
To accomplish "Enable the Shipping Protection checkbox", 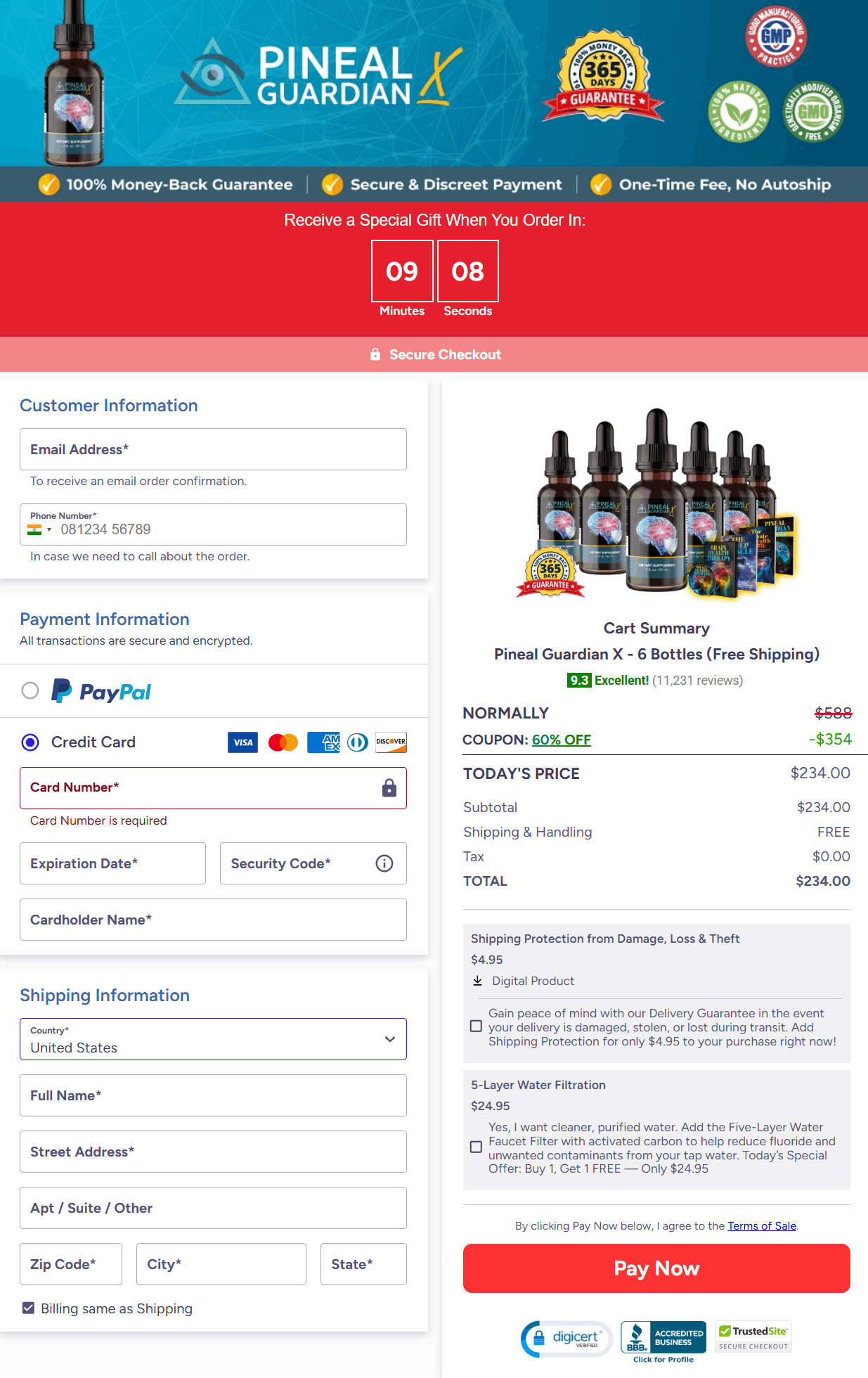I will click(x=476, y=1026).
